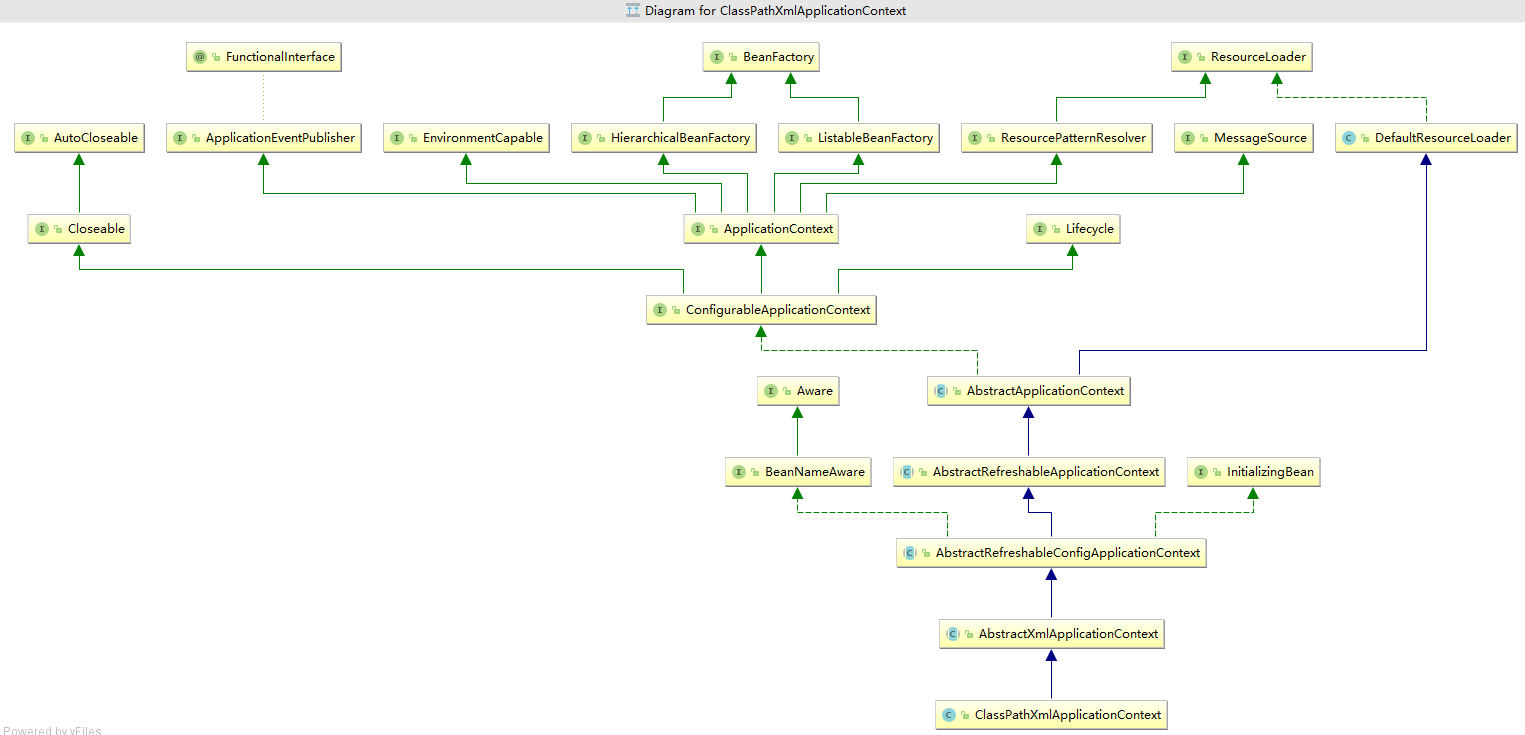The width and height of the screenshot is (1525, 735).
Task: Click the ApplicationContext interface icon
Action: point(698,229)
